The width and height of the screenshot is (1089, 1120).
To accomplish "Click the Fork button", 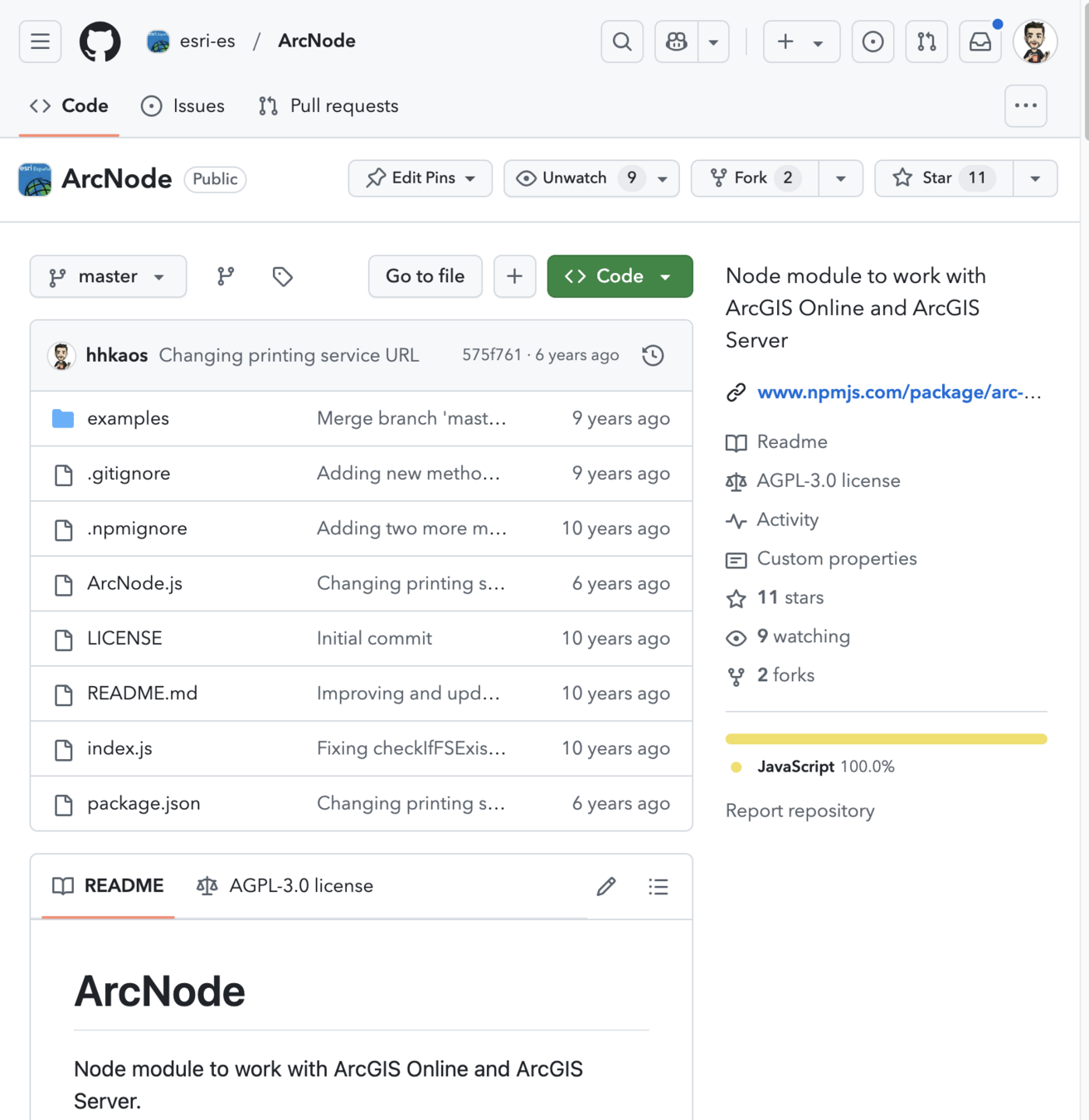I will 755,178.
